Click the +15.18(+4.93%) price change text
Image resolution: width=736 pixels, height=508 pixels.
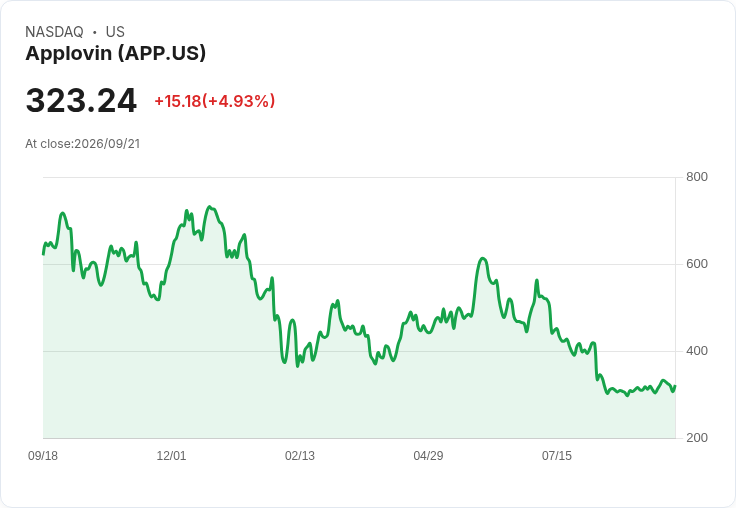[x=215, y=101]
